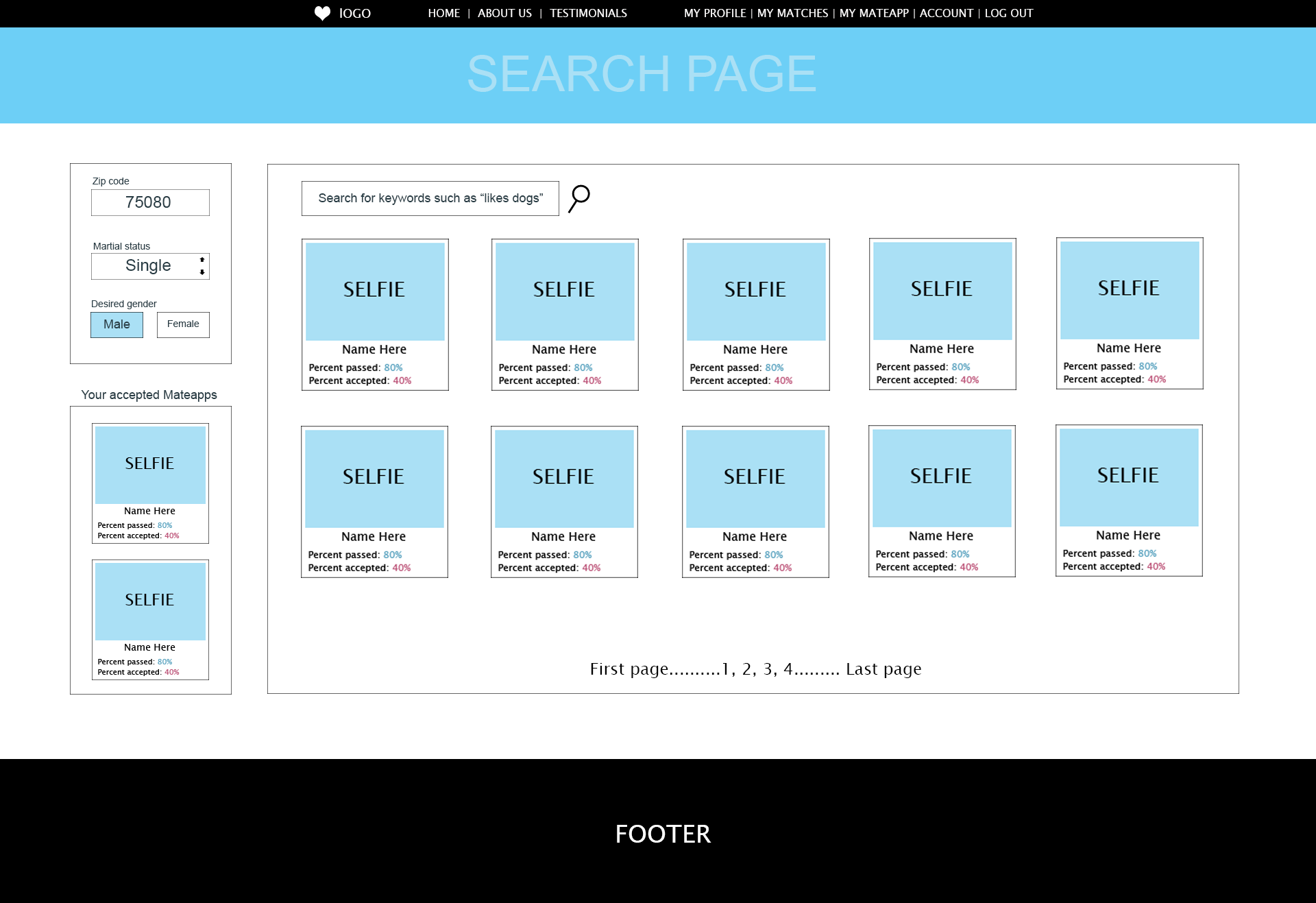The width and height of the screenshot is (1316, 903).
Task: Open the top accepted Mateapps selfie card
Action: coord(150,465)
